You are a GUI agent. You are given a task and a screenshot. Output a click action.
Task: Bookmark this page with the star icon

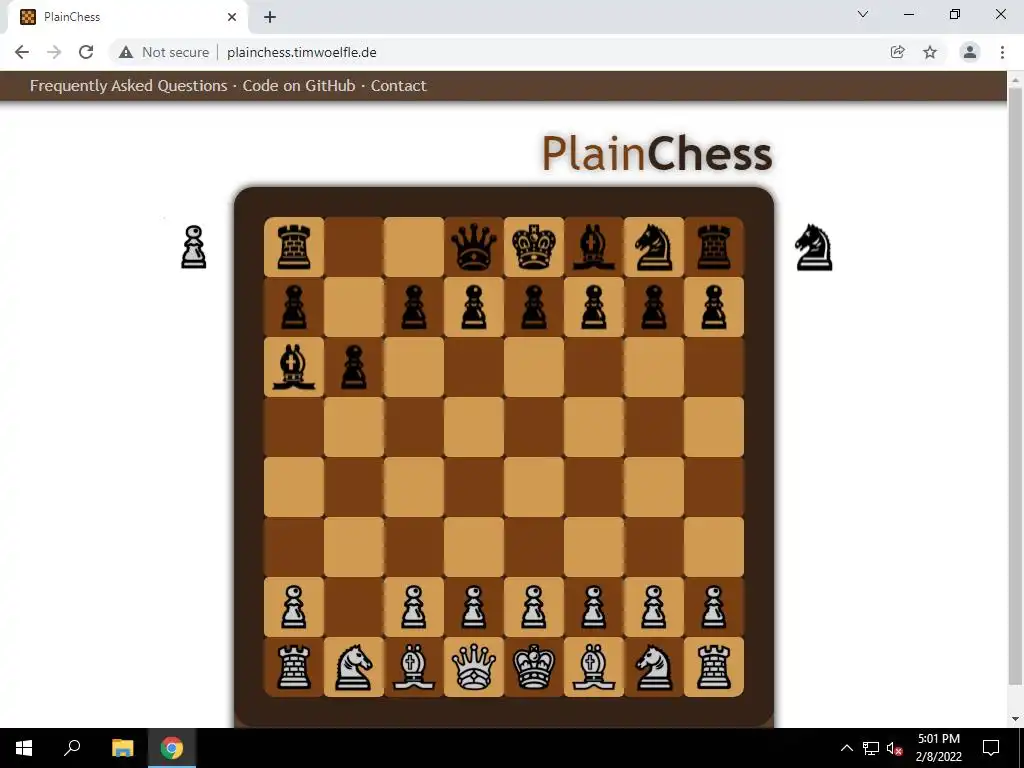[930, 52]
